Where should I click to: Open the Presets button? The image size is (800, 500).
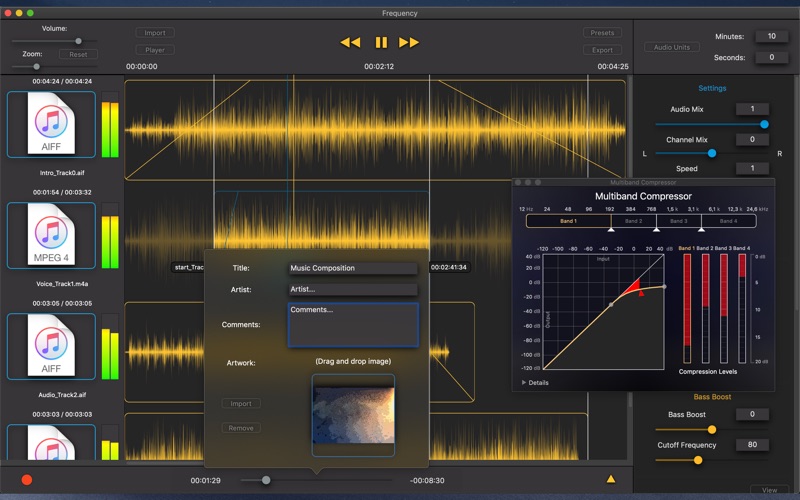(x=603, y=33)
